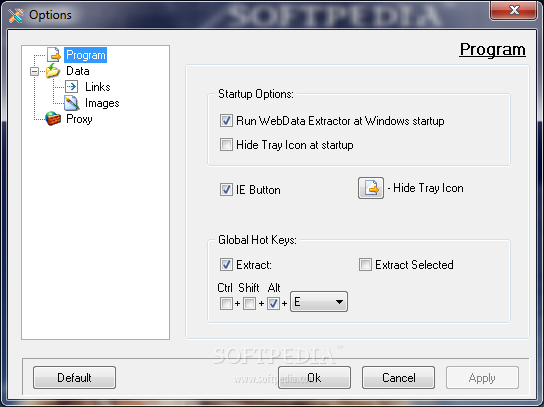Enable the Extract Selected checkbox
This screenshot has width=544, height=407.
pos(365,265)
